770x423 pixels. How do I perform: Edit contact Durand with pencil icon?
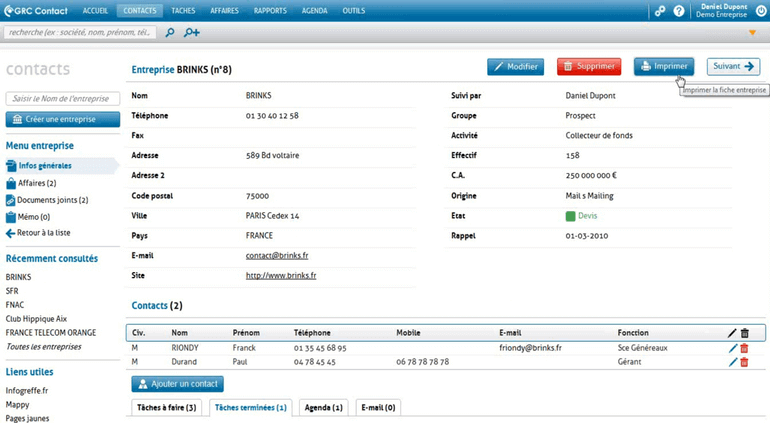(733, 362)
